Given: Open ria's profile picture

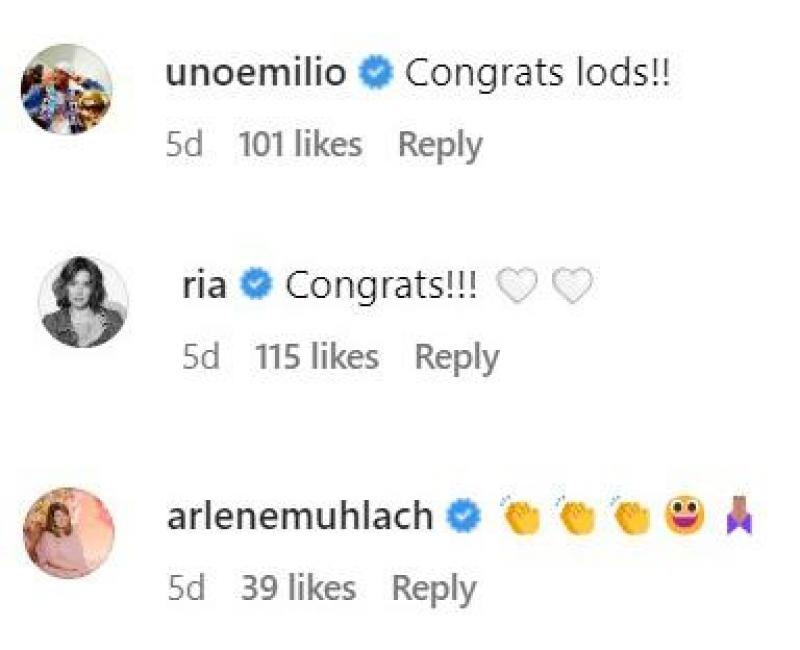Looking at the screenshot, I should pos(83,302).
